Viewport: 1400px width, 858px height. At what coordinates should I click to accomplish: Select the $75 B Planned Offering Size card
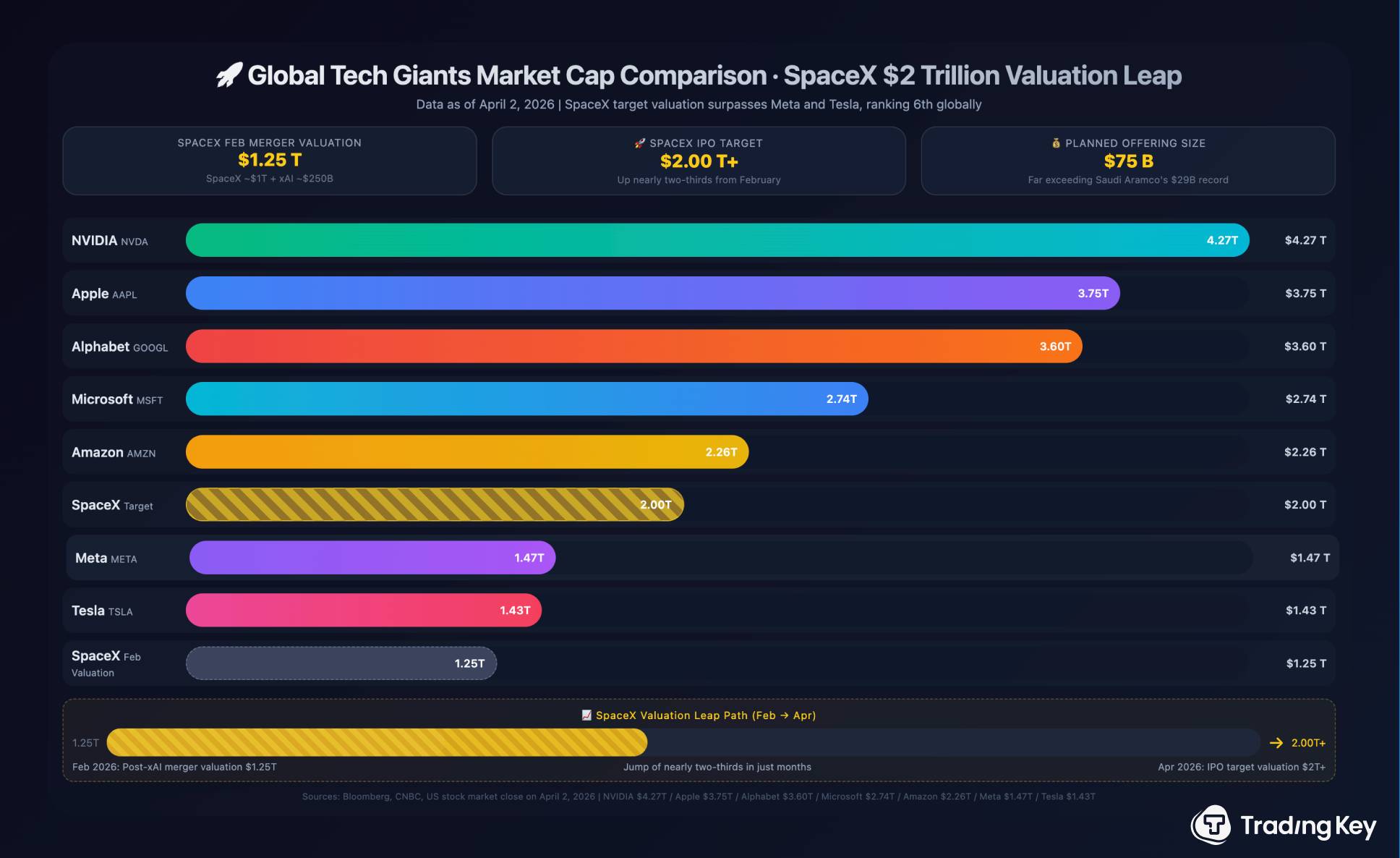[1127, 161]
